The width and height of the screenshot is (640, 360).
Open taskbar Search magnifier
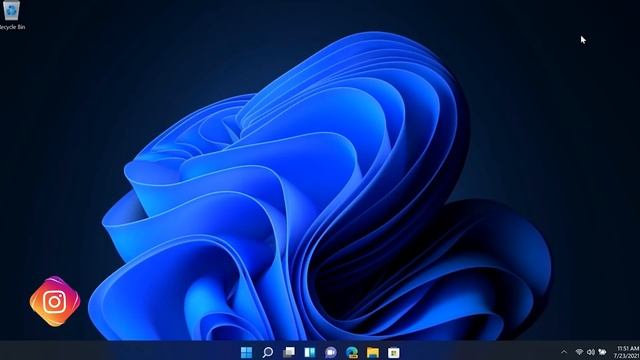[x=268, y=352]
